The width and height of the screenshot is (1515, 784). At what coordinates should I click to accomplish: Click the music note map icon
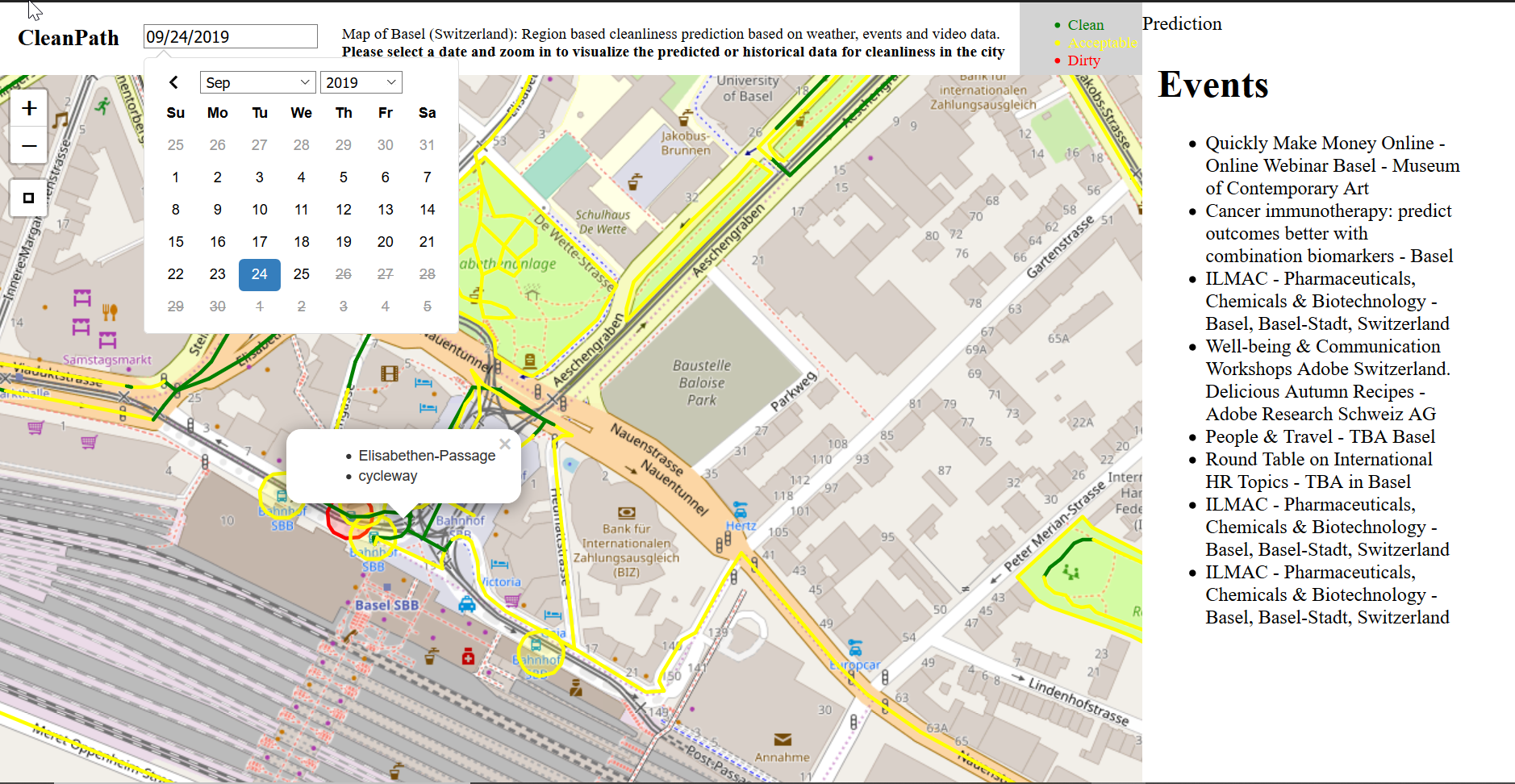tap(60, 121)
